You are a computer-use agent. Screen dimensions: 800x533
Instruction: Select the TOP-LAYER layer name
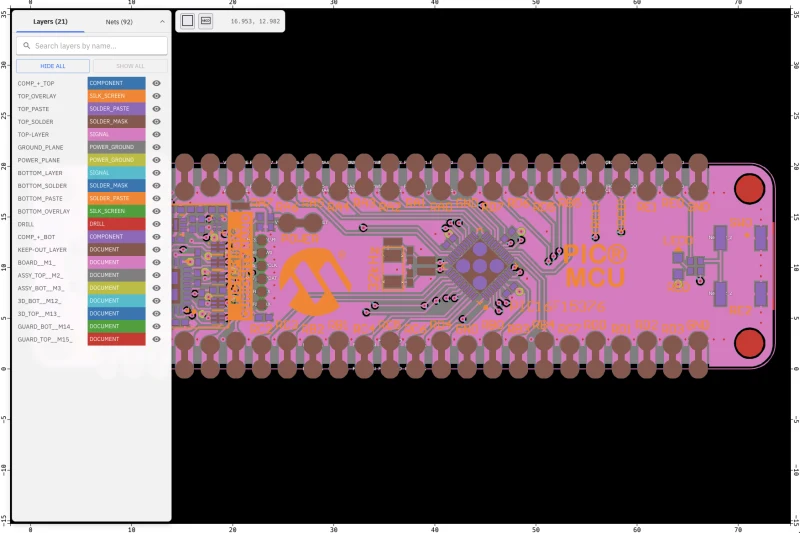coord(33,135)
